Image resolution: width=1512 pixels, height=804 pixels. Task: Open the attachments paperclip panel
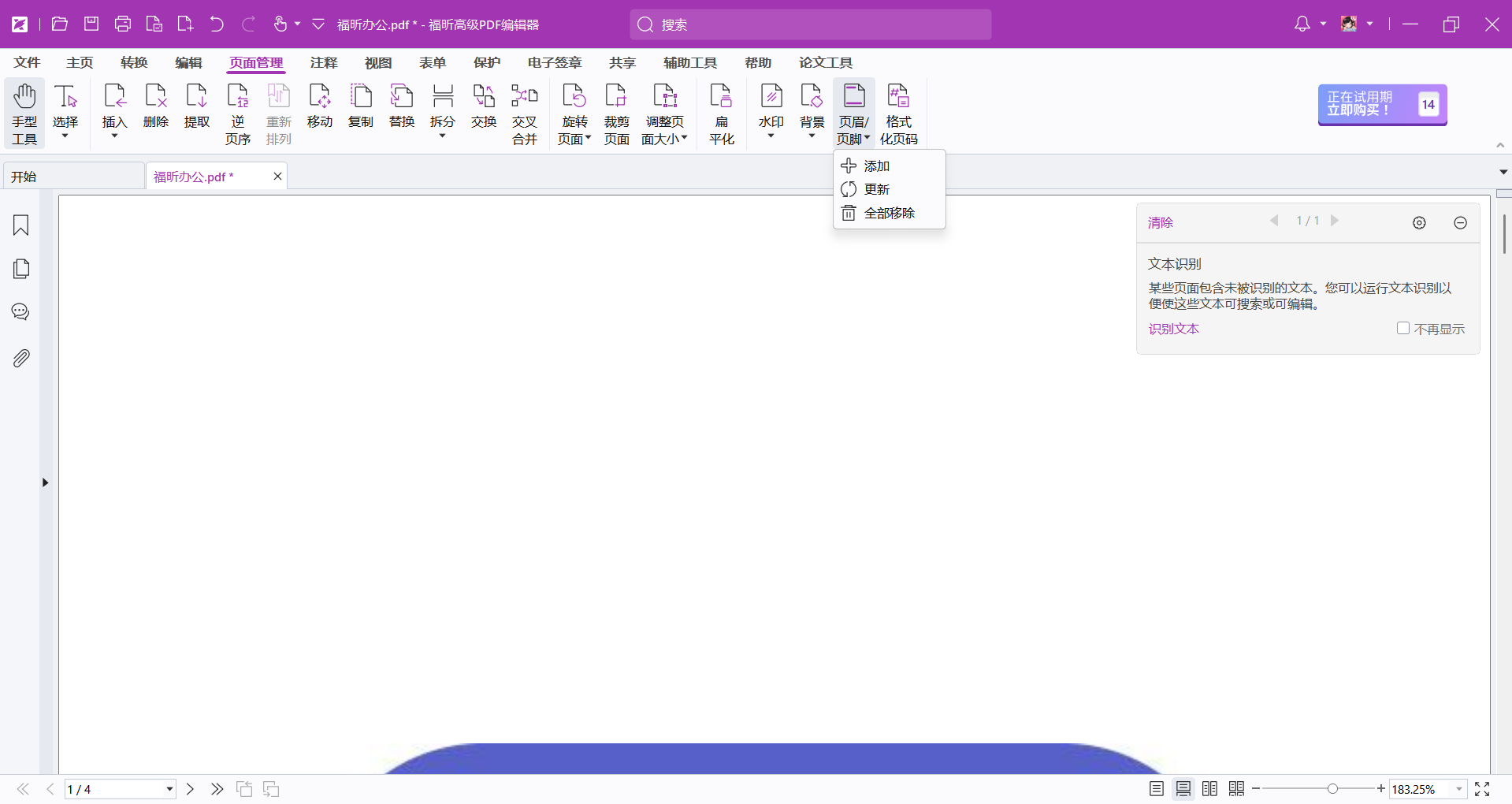(21, 359)
